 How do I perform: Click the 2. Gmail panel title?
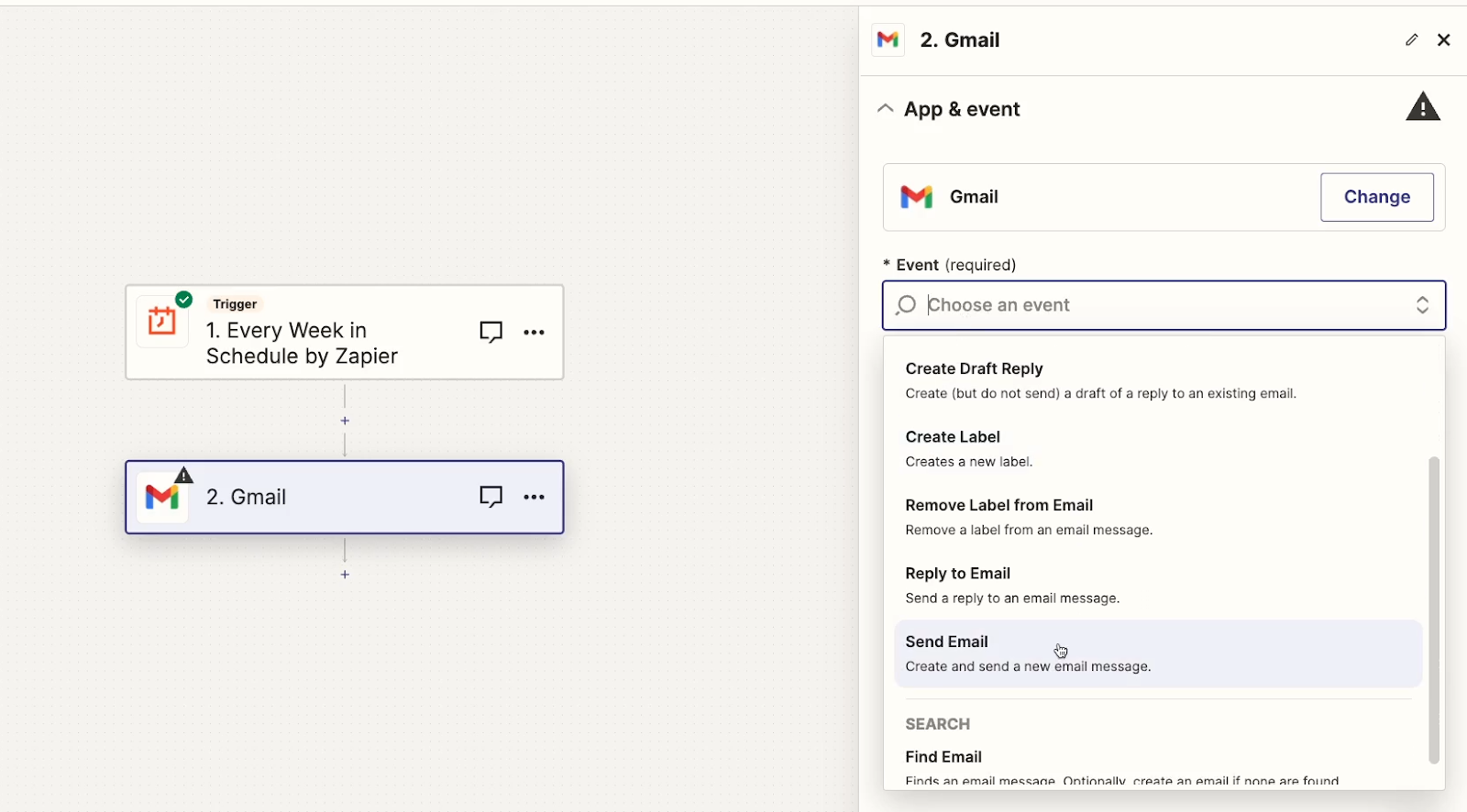click(x=960, y=40)
